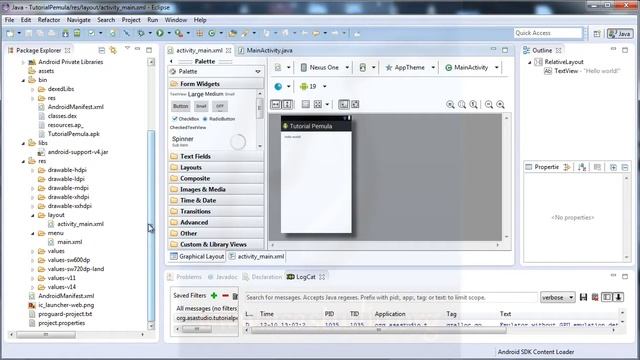The height and width of the screenshot is (360, 640).
Task: Open the Android Virtual Device Manager icon
Action: 77,33
